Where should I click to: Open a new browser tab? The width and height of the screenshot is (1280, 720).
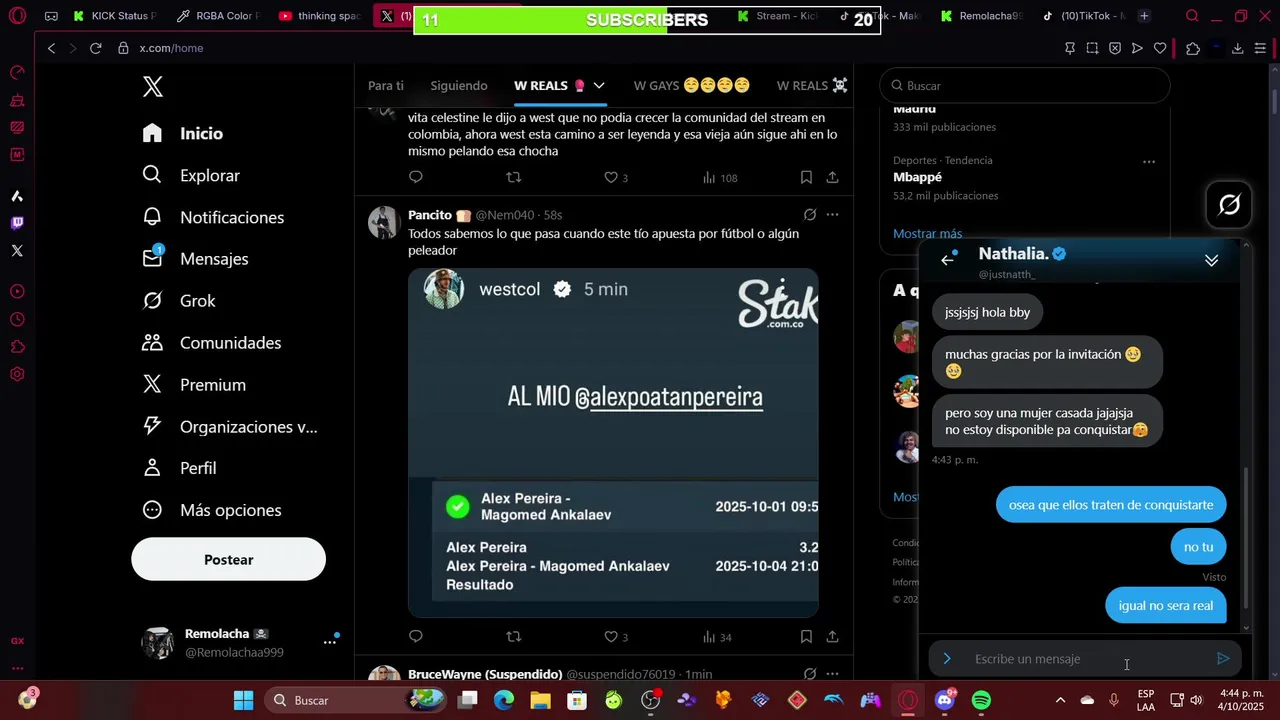click(1144, 16)
